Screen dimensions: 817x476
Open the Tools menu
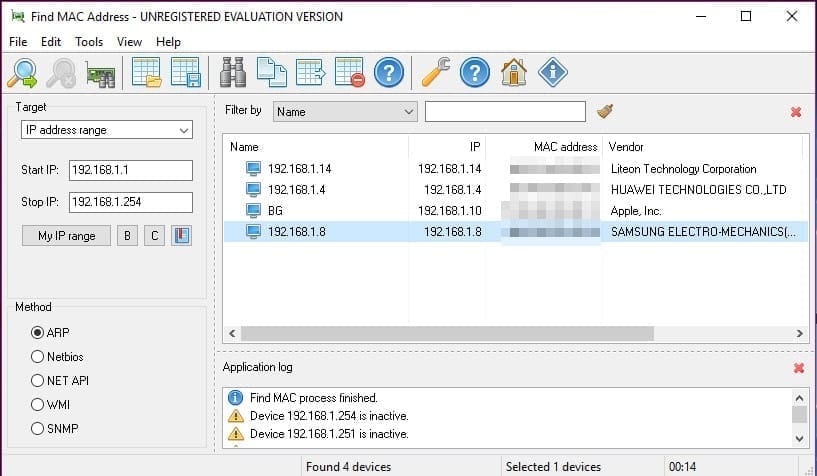tap(89, 42)
